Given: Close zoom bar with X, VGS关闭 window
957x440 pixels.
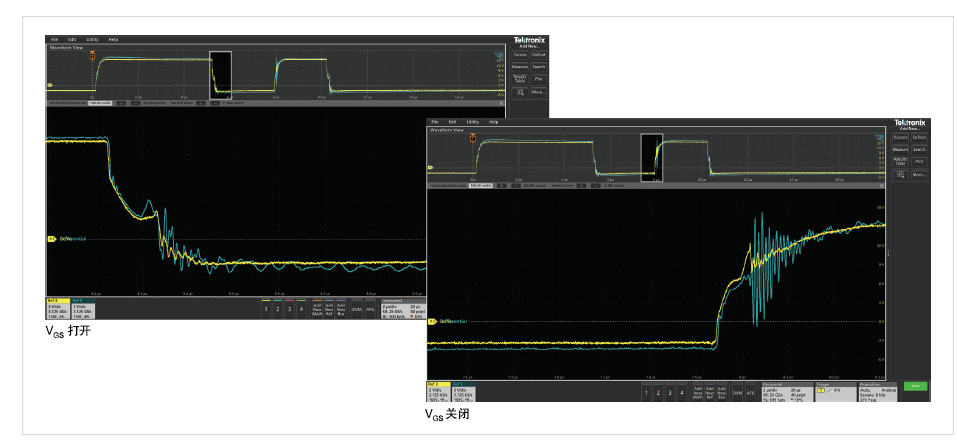Looking at the screenshot, I should click(881, 186).
